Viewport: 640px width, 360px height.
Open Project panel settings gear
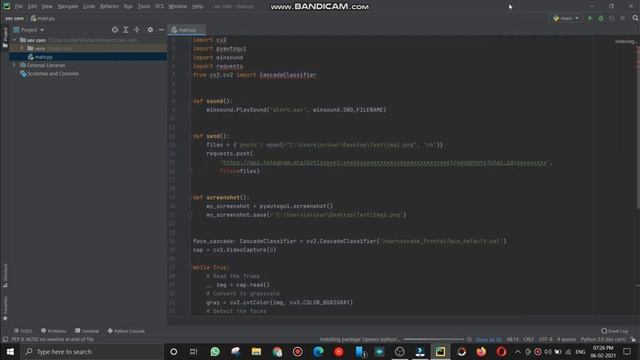[x=150, y=30]
